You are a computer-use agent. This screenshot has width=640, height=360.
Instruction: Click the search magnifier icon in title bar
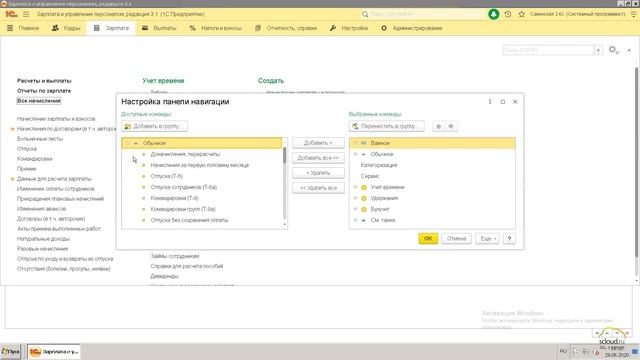click(365, 14)
